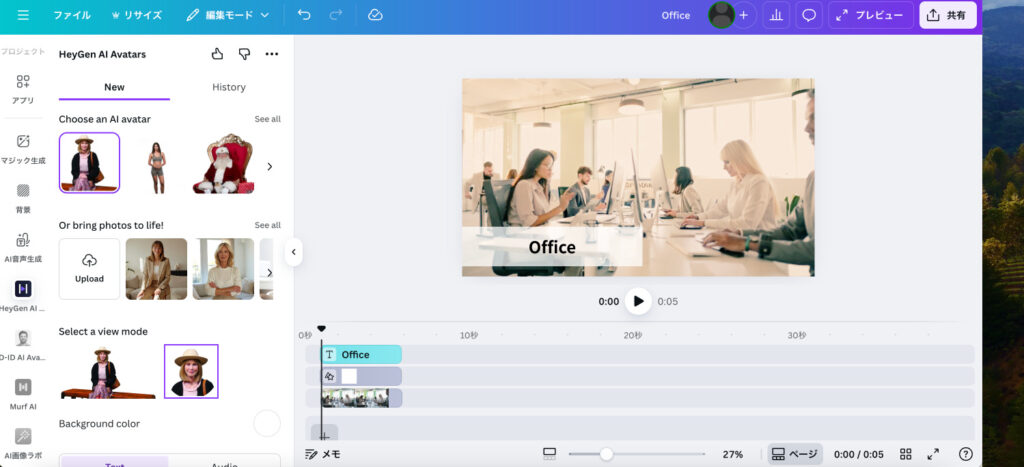Open the 編集モード dropdown
This screenshot has height=467, width=1024.
[228, 15]
